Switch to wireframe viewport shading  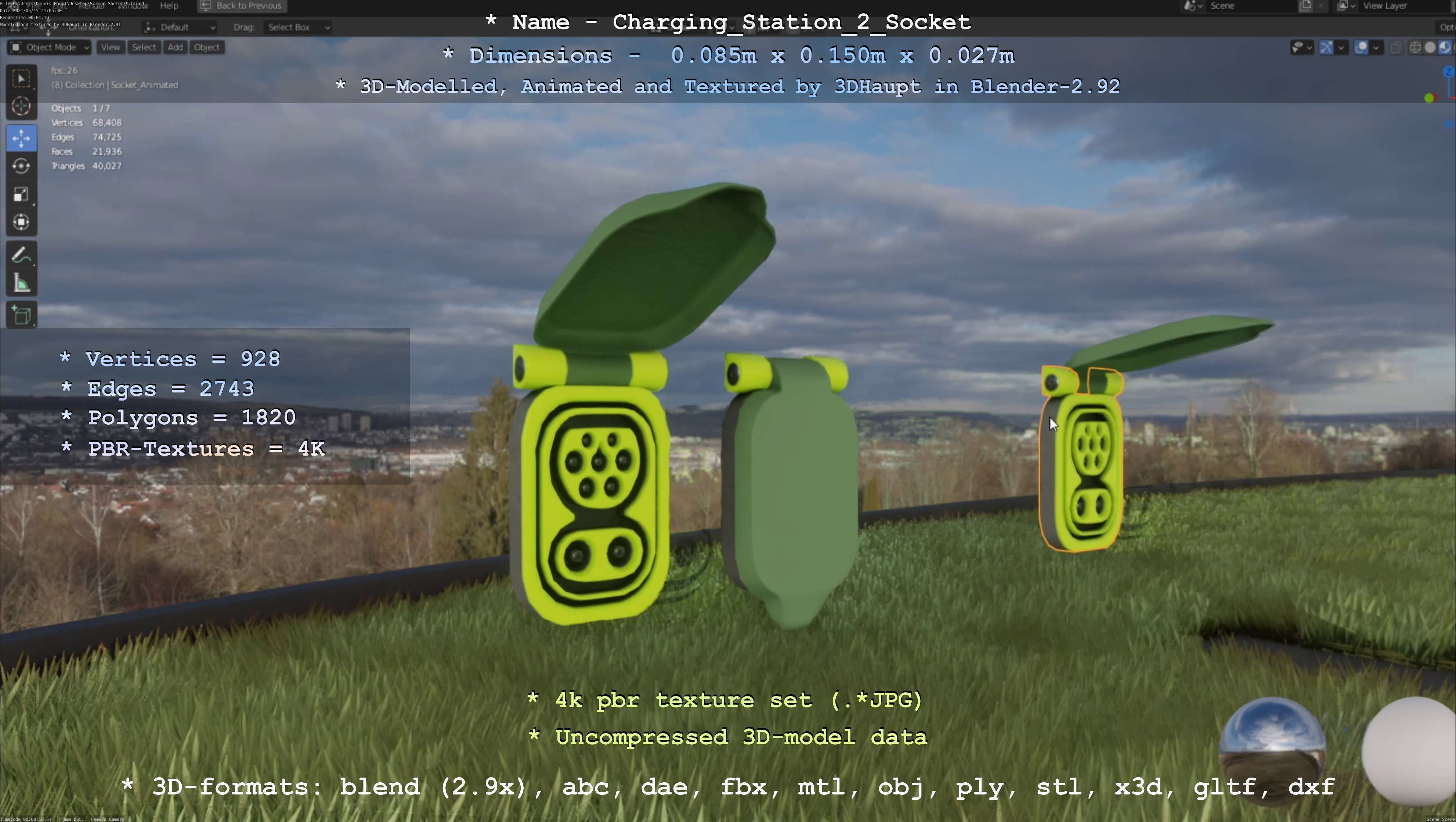(1415, 47)
